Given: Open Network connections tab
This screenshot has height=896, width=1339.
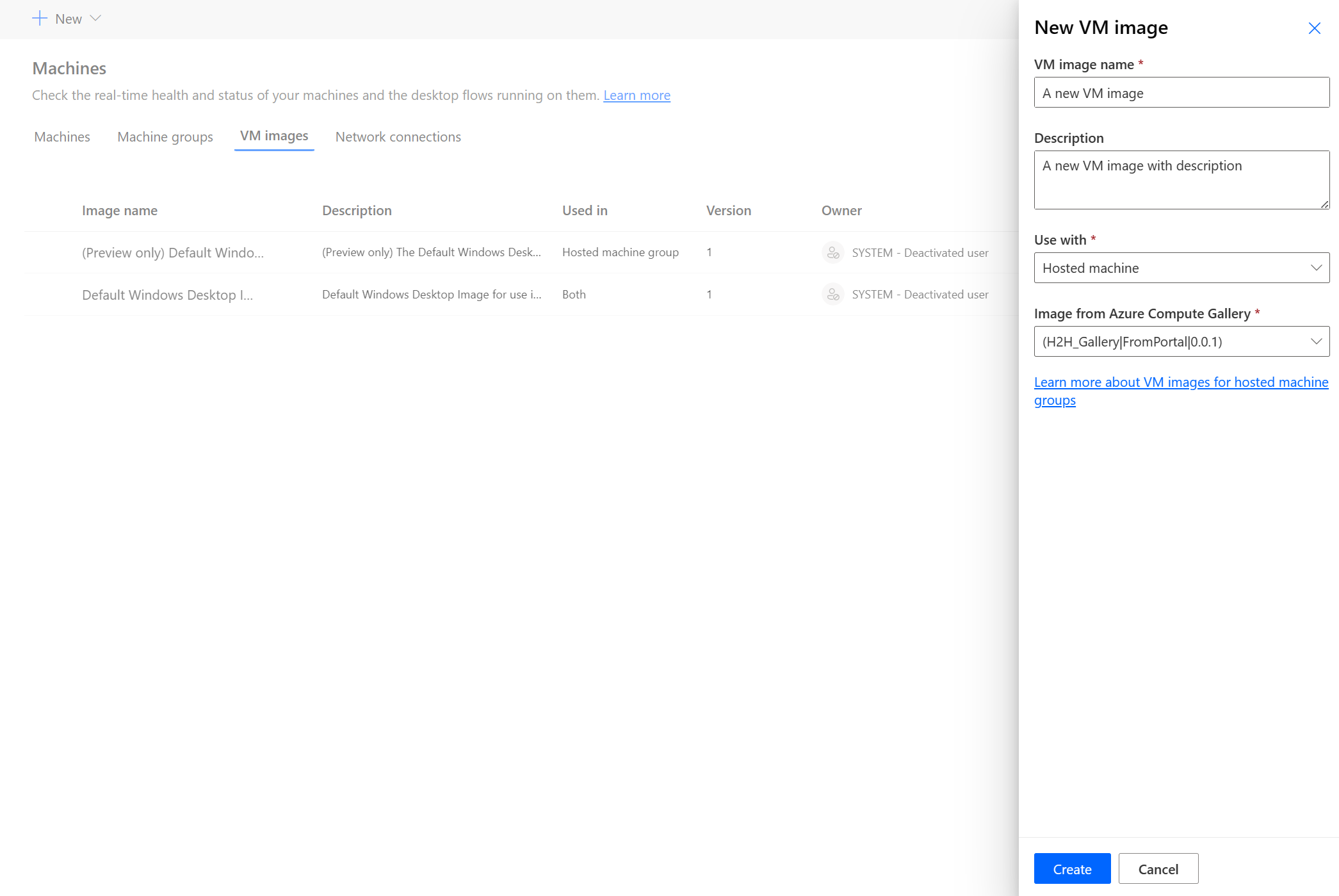Looking at the screenshot, I should click(398, 136).
